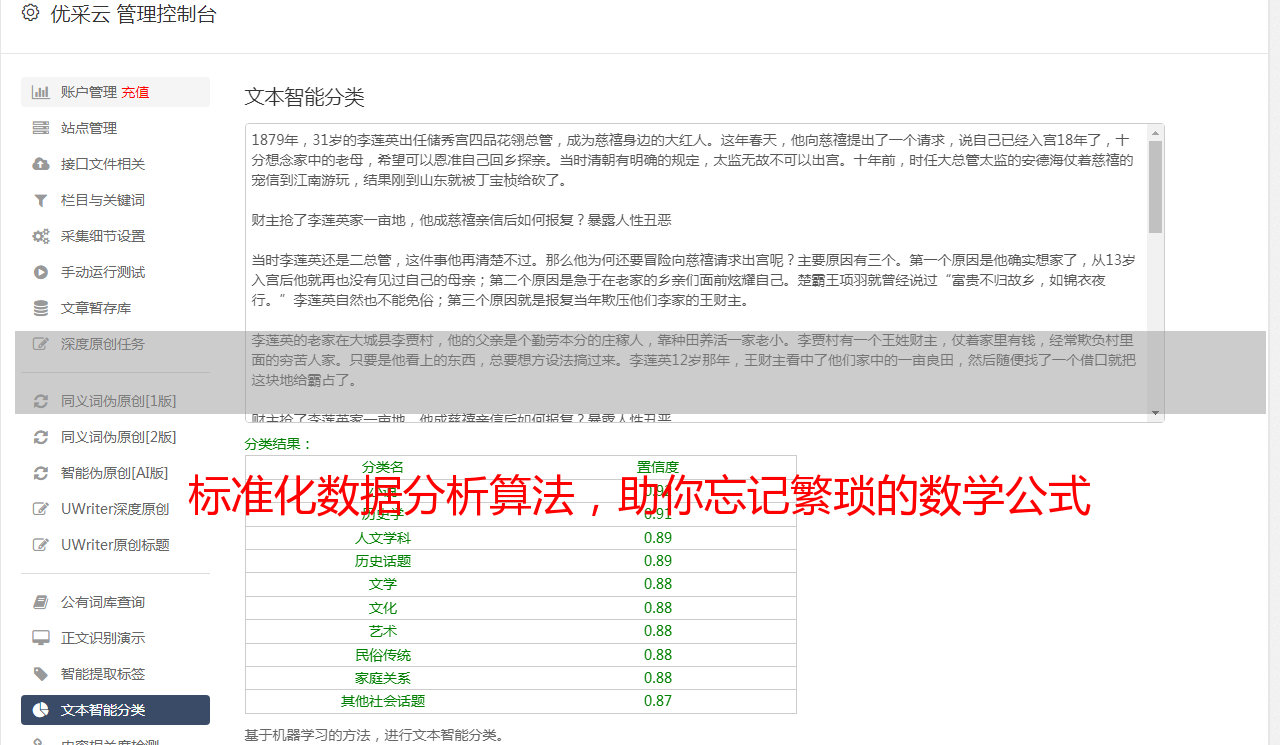Open 账户管理 menu item
The height and width of the screenshot is (745, 1280).
coord(115,92)
